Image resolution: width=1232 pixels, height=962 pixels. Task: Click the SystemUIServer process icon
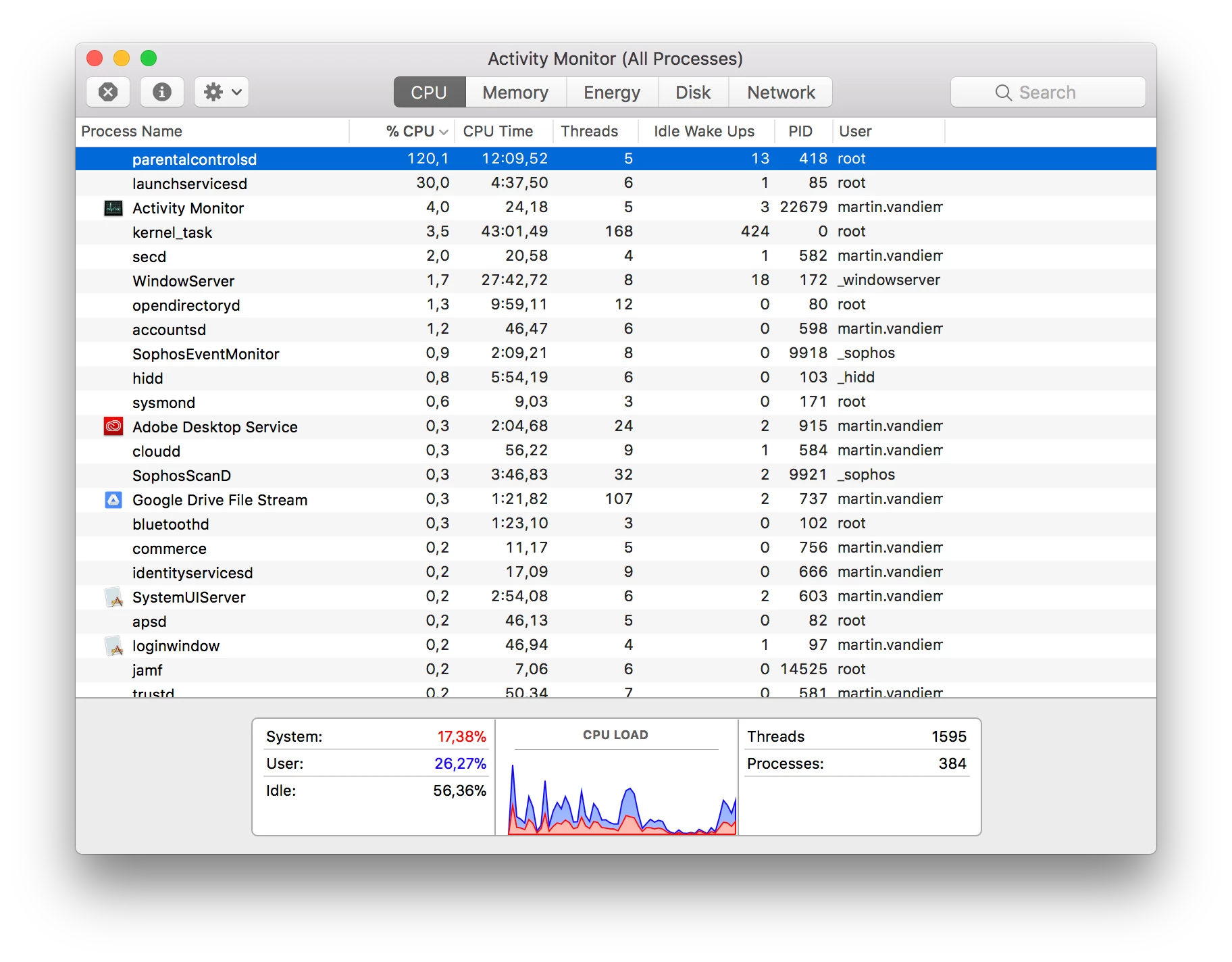(114, 597)
